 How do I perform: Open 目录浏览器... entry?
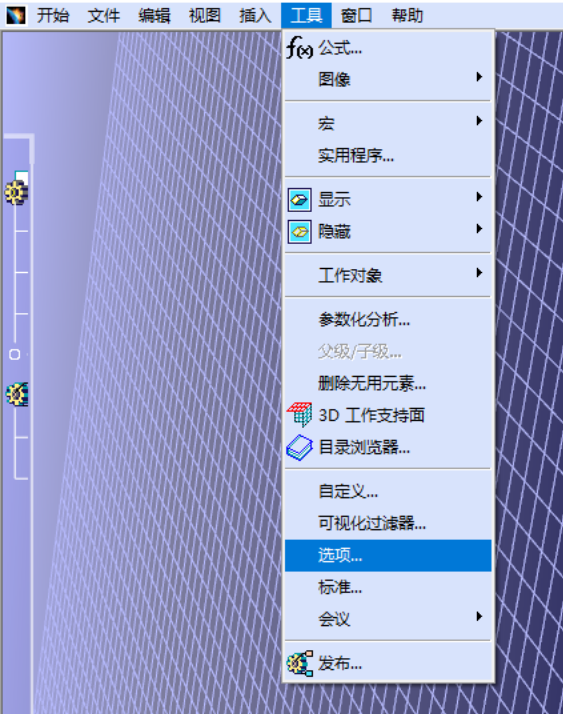coord(388,447)
